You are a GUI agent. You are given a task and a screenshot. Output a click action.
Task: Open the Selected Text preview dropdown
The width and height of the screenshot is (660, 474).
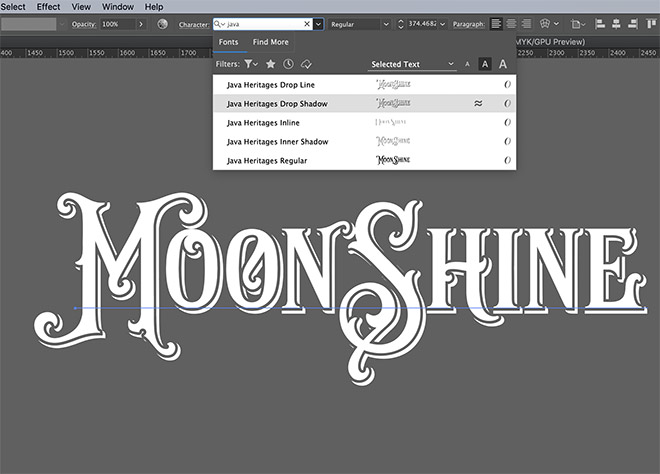pyautogui.click(x=411, y=64)
